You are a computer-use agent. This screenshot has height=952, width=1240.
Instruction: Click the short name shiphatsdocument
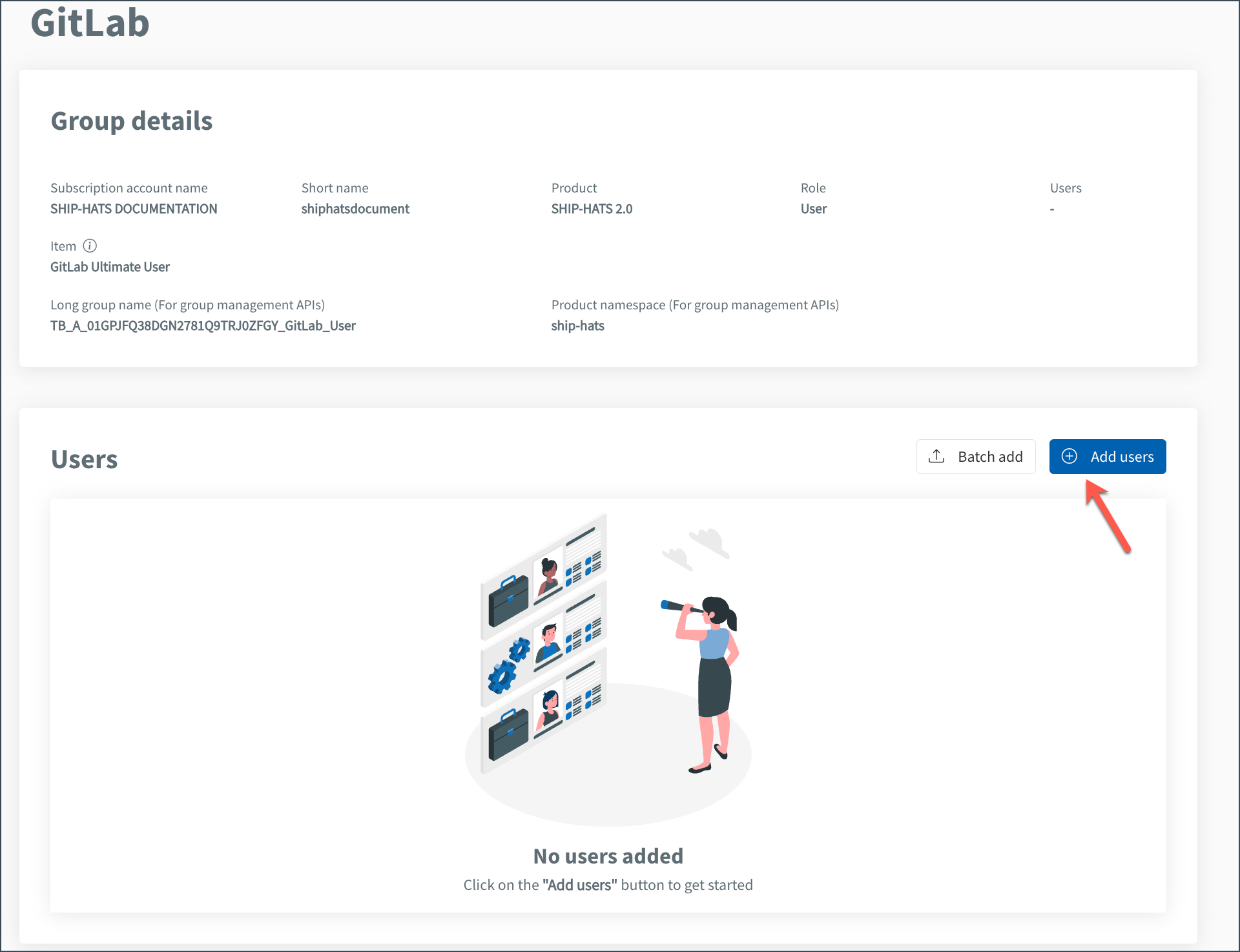[355, 209]
